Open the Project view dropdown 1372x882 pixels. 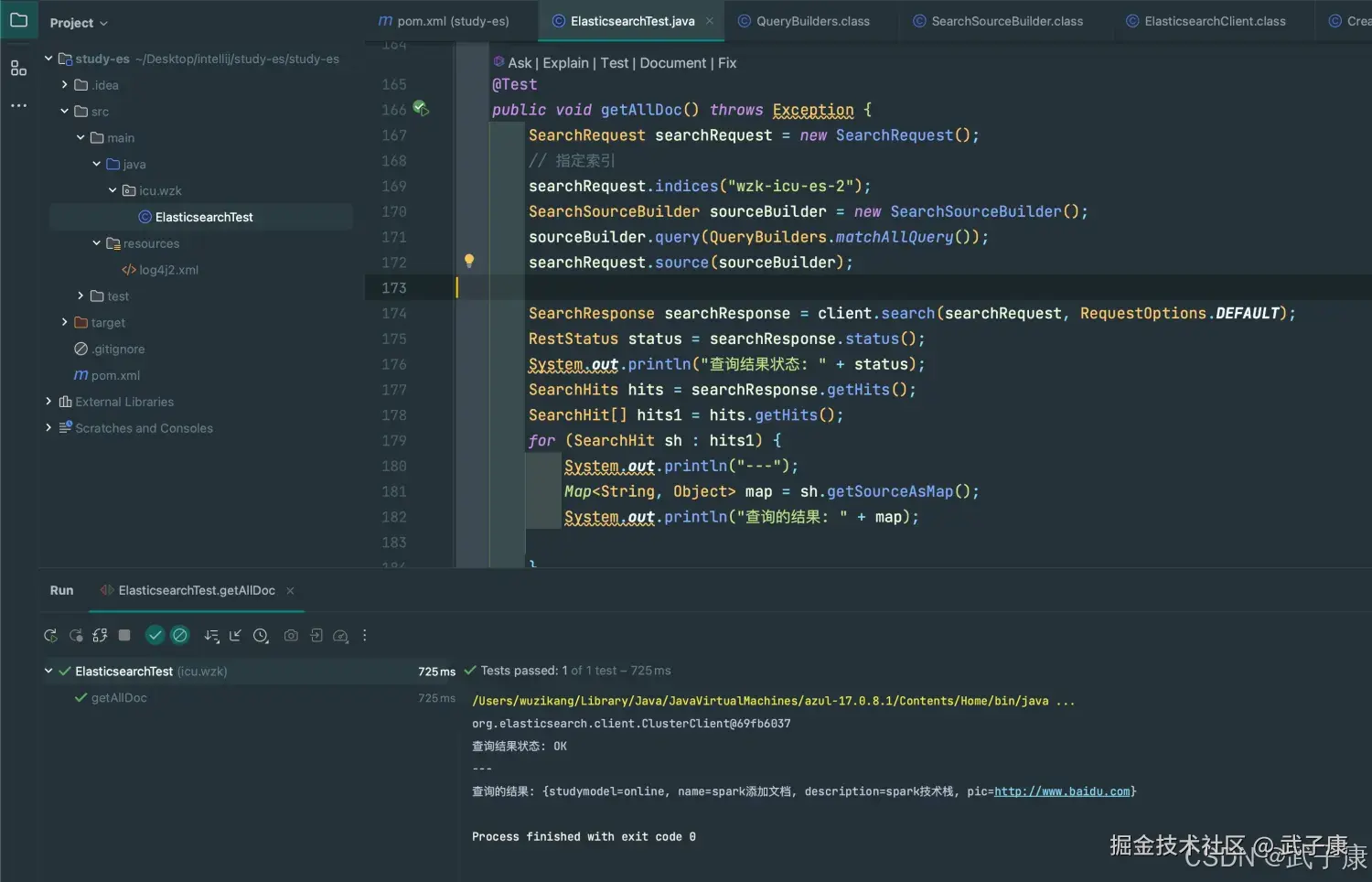79,22
